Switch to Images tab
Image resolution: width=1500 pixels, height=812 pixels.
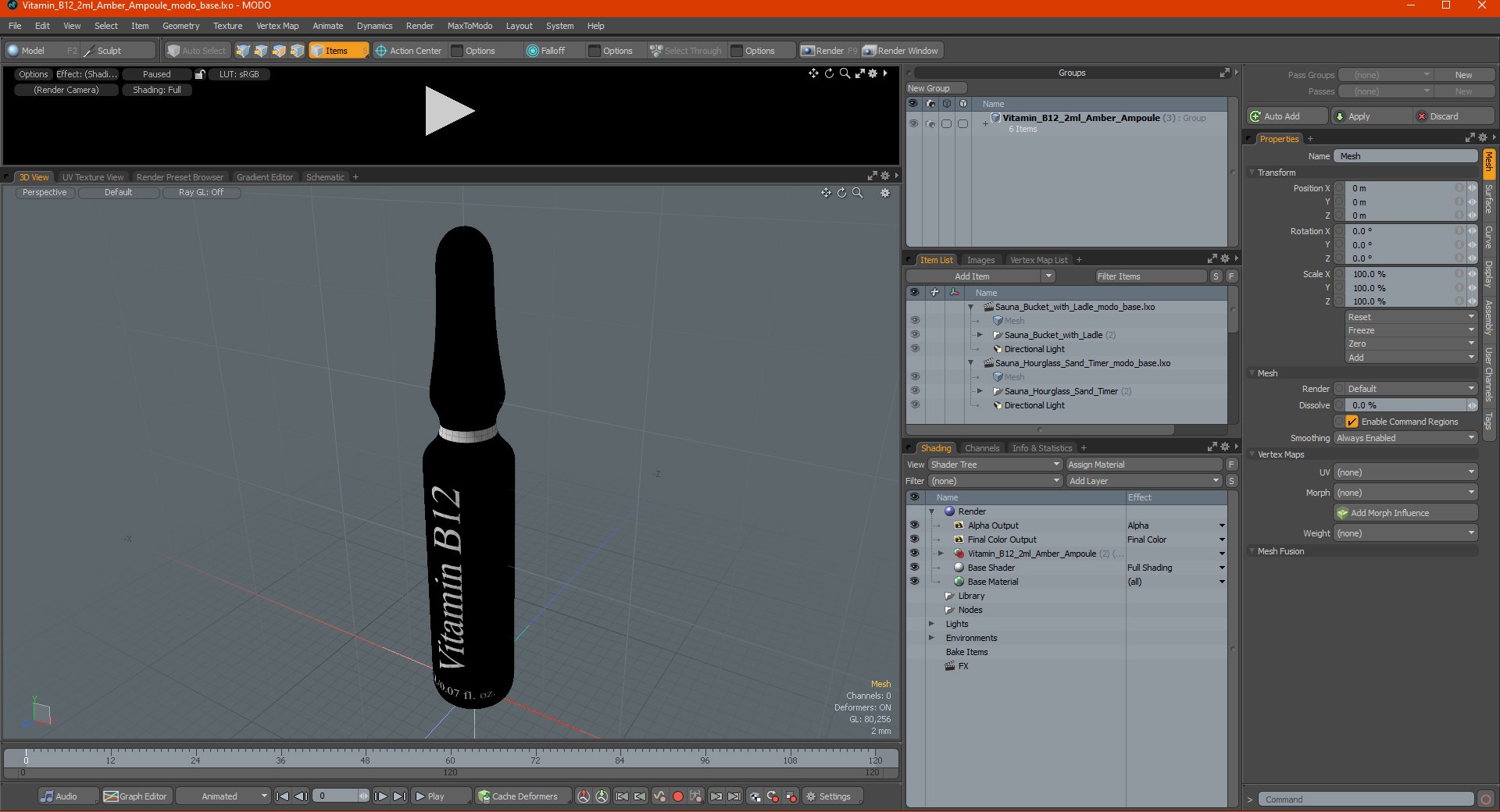980,260
